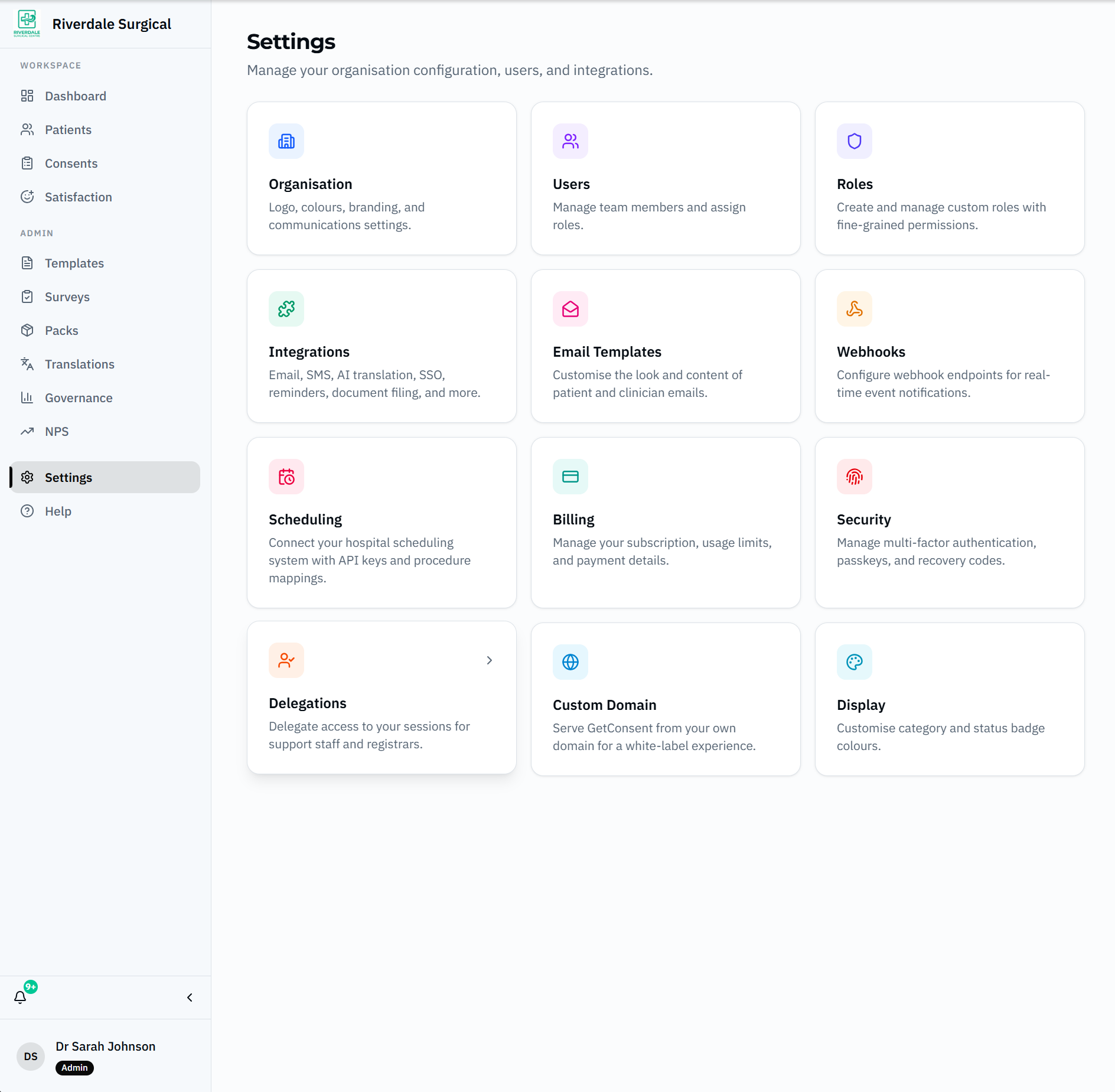
Task: Click the Riverdale Surgical logo
Action: pyautogui.click(x=27, y=22)
